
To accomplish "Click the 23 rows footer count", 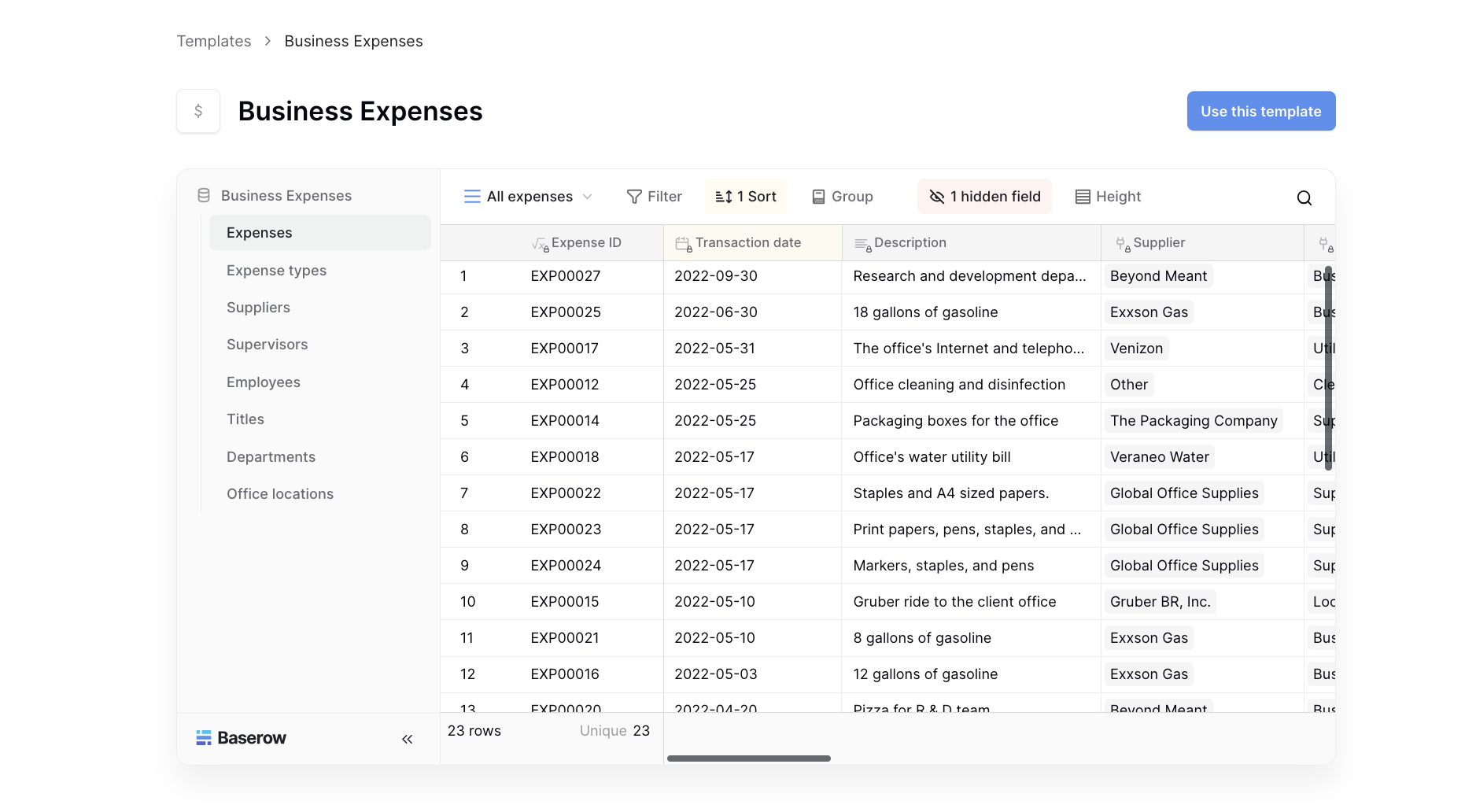I will 474,731.
